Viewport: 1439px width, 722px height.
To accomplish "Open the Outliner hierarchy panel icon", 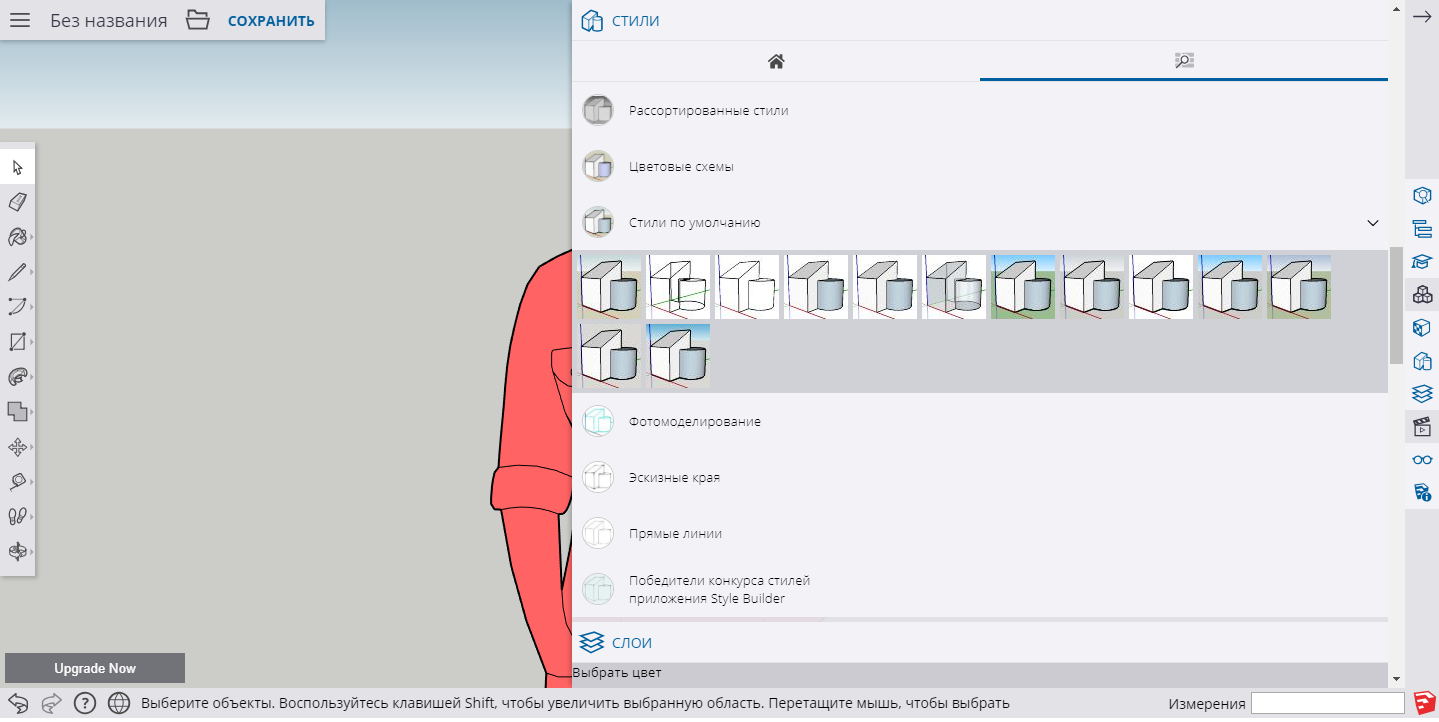I will (x=1422, y=228).
